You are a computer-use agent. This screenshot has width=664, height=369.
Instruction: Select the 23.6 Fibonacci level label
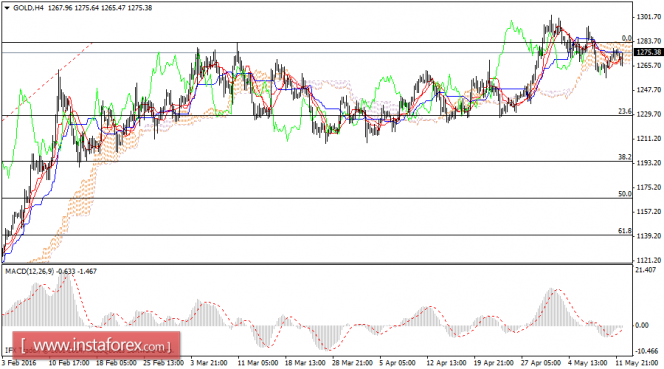(x=625, y=111)
